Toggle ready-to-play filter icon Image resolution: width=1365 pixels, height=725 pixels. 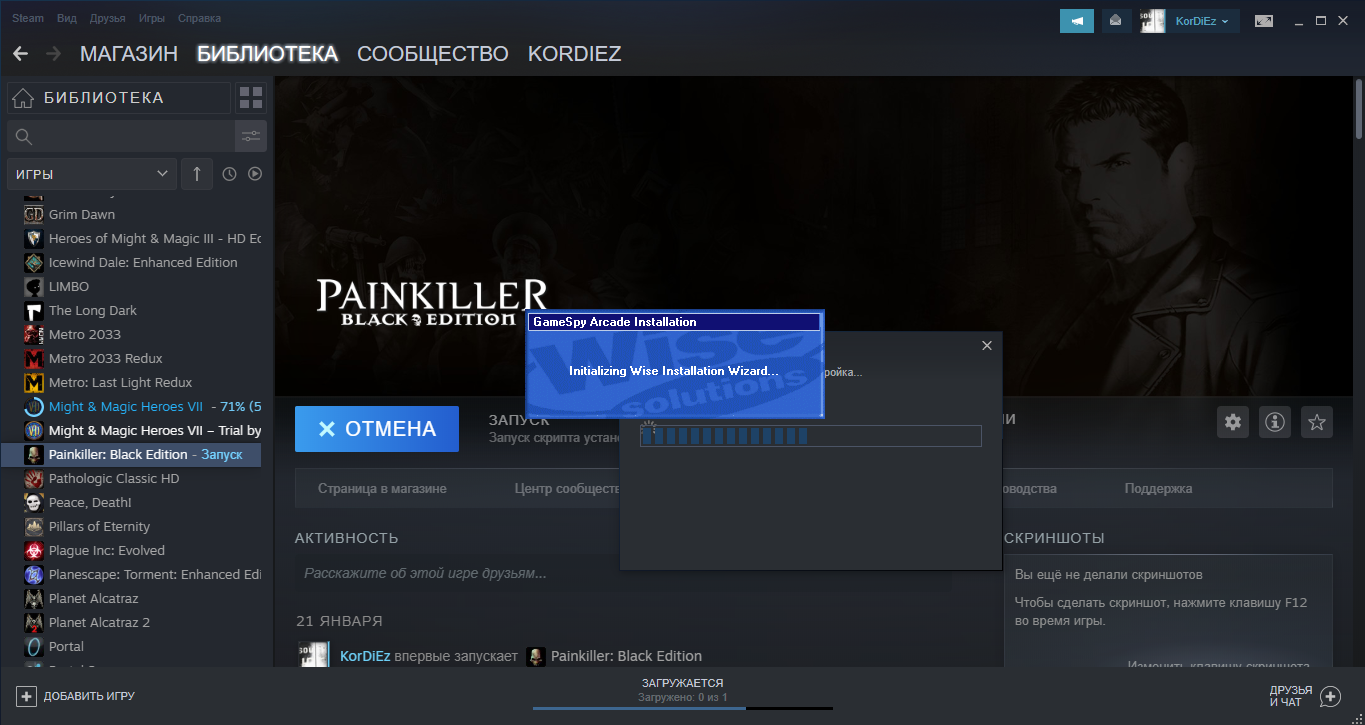pyautogui.click(x=255, y=174)
